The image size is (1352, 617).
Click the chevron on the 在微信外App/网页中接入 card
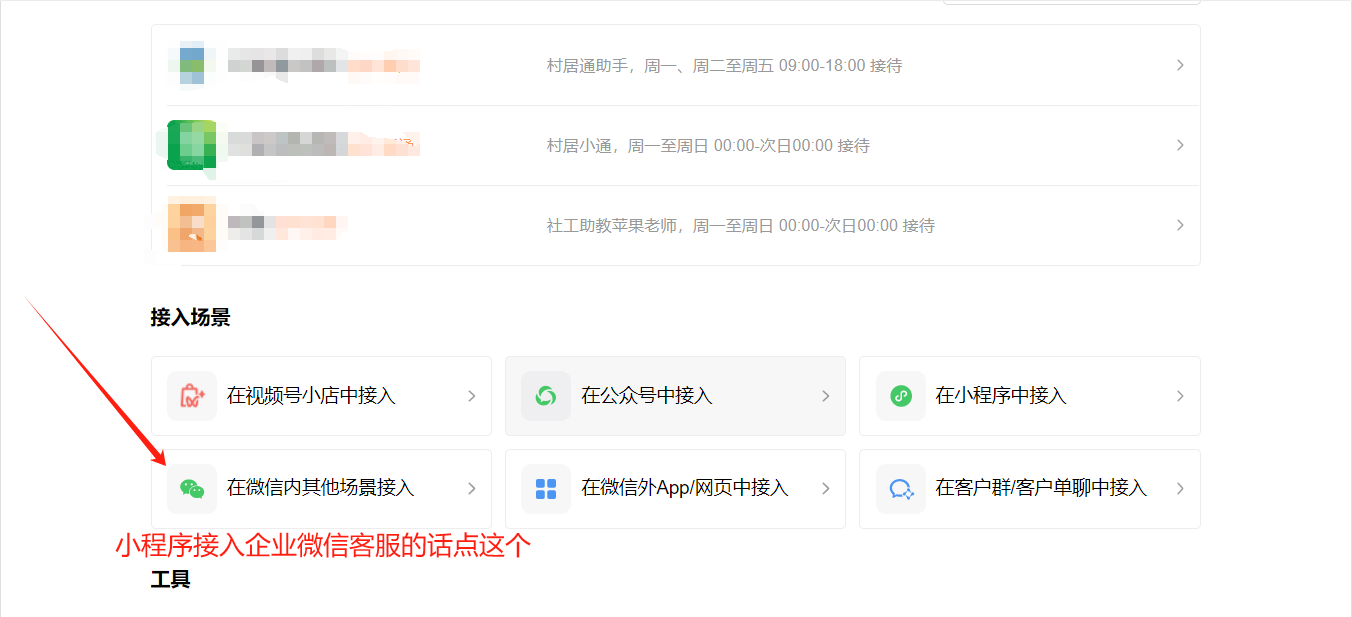pyautogui.click(x=826, y=488)
